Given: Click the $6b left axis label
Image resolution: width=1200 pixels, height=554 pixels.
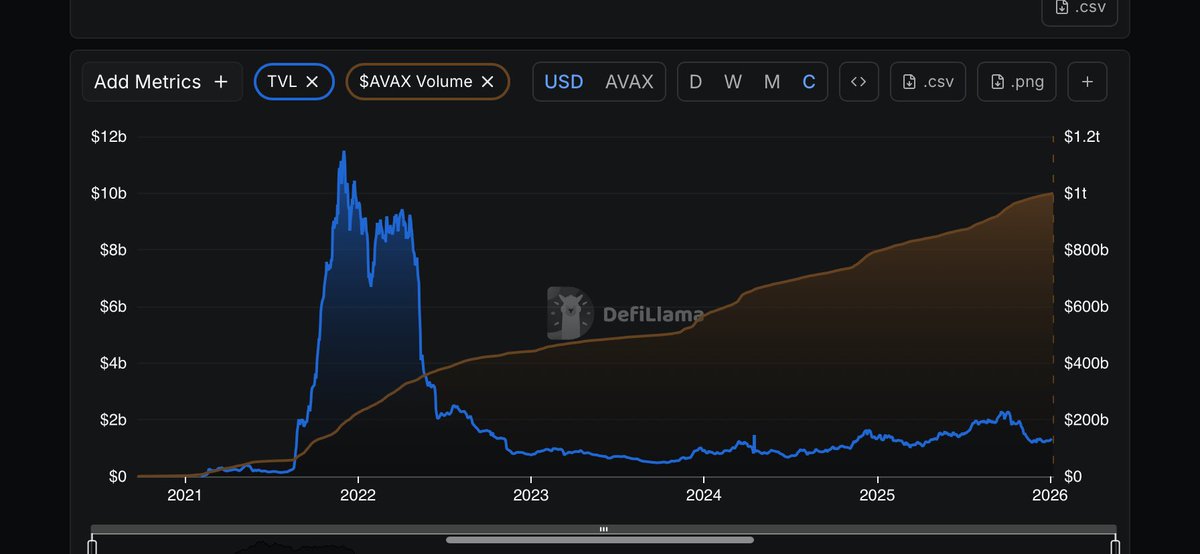Looking at the screenshot, I should tap(114, 306).
